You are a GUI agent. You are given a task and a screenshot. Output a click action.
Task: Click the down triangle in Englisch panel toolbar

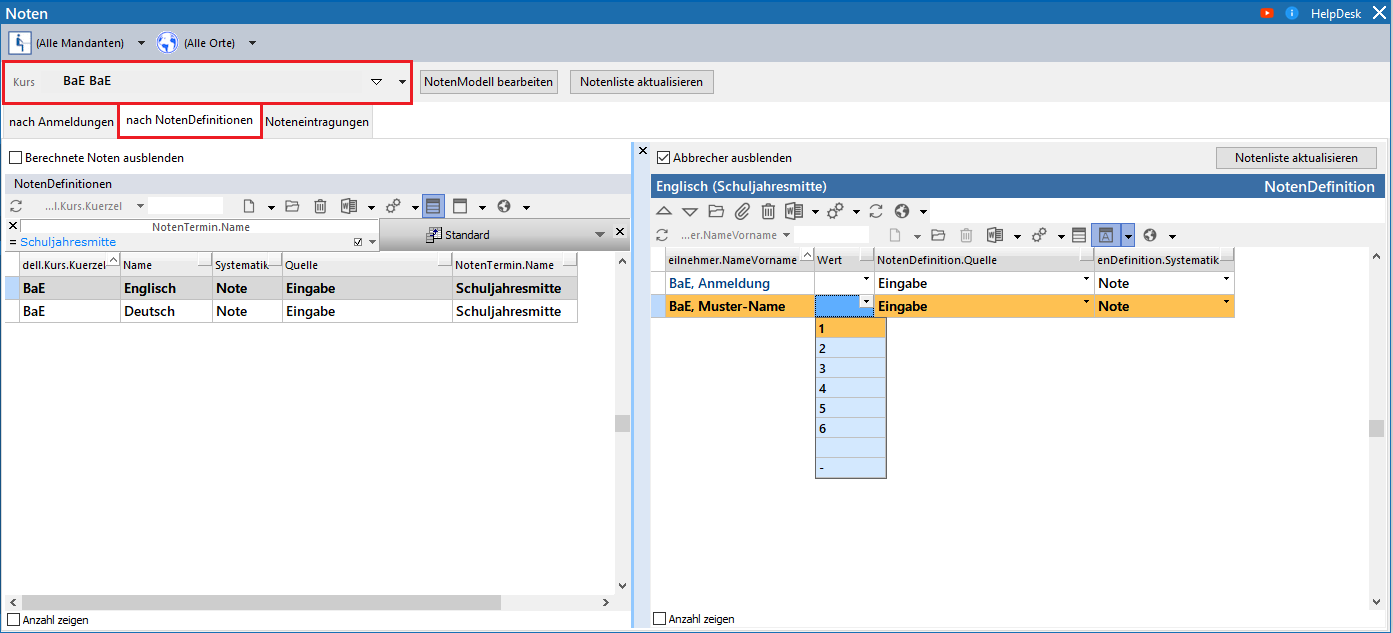[690, 211]
